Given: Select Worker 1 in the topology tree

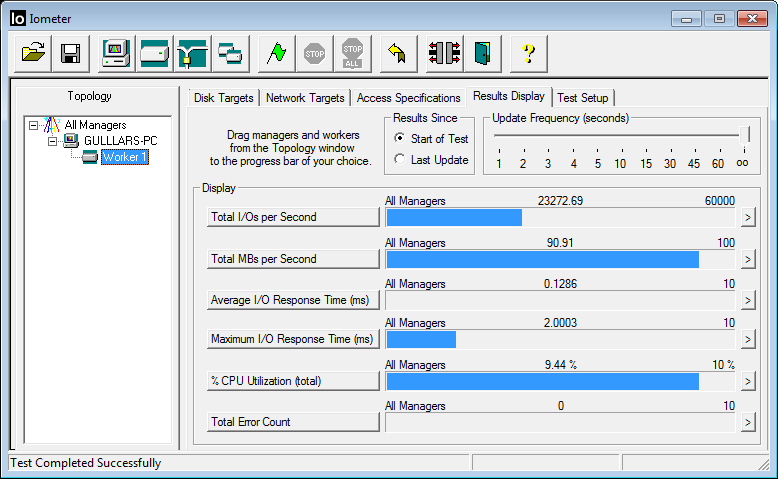Looking at the screenshot, I should pyautogui.click(x=125, y=157).
